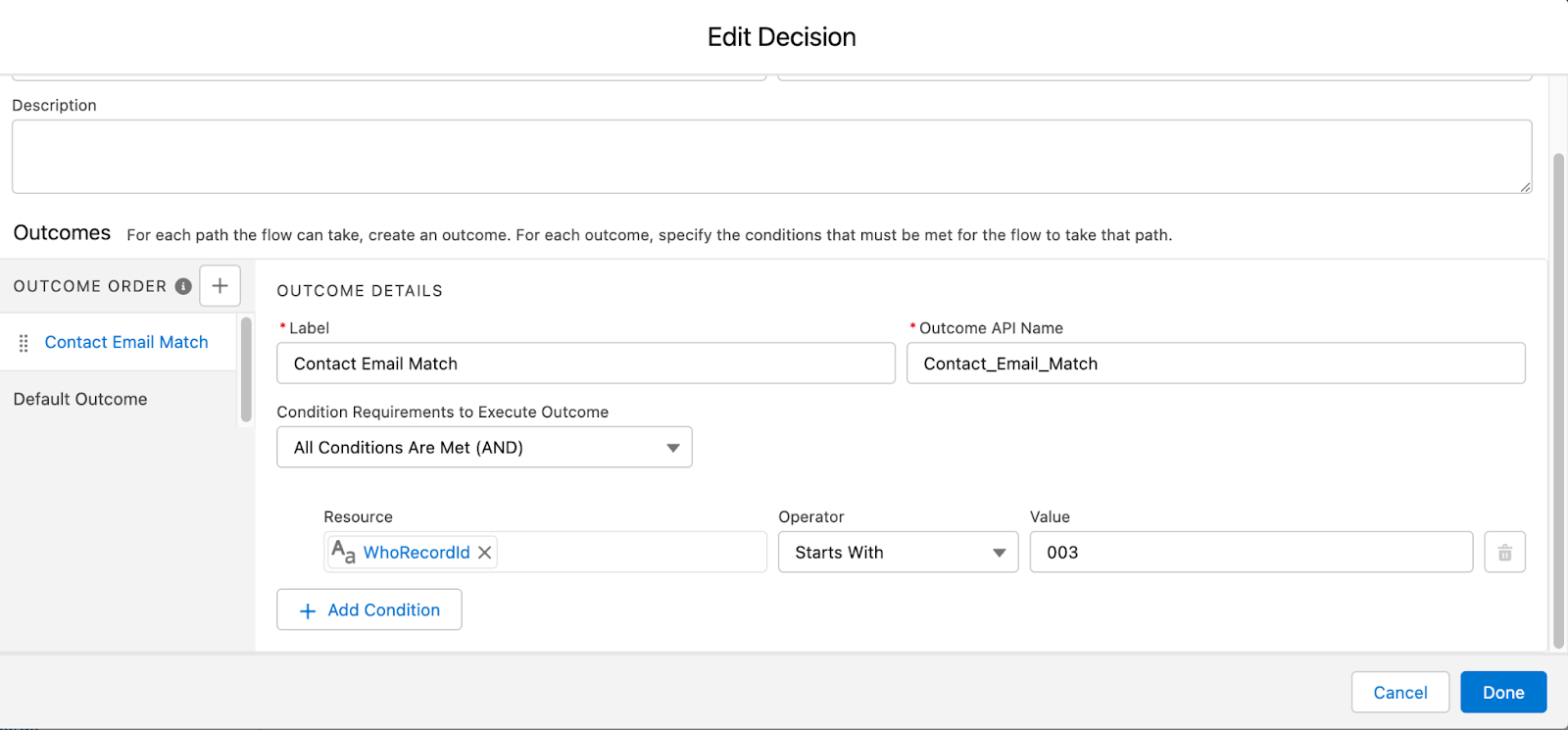This screenshot has height=730, width=1568.
Task: Click inside the Description text area
Action: (x=770, y=157)
